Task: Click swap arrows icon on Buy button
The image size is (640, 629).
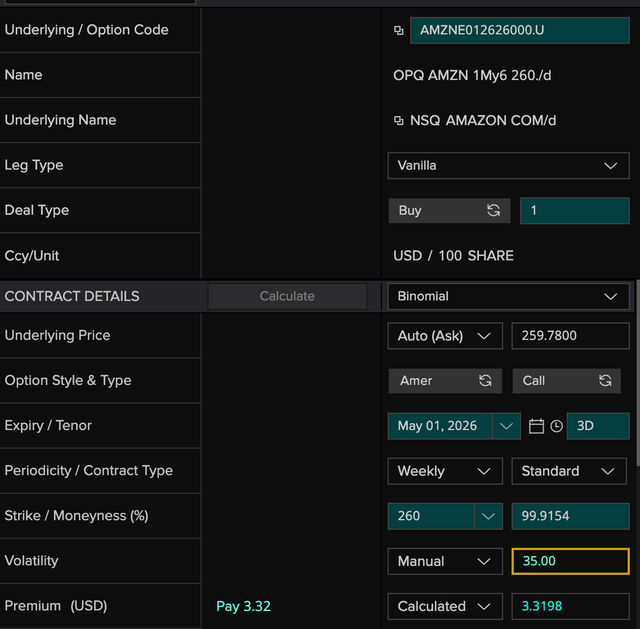Action: coord(493,211)
